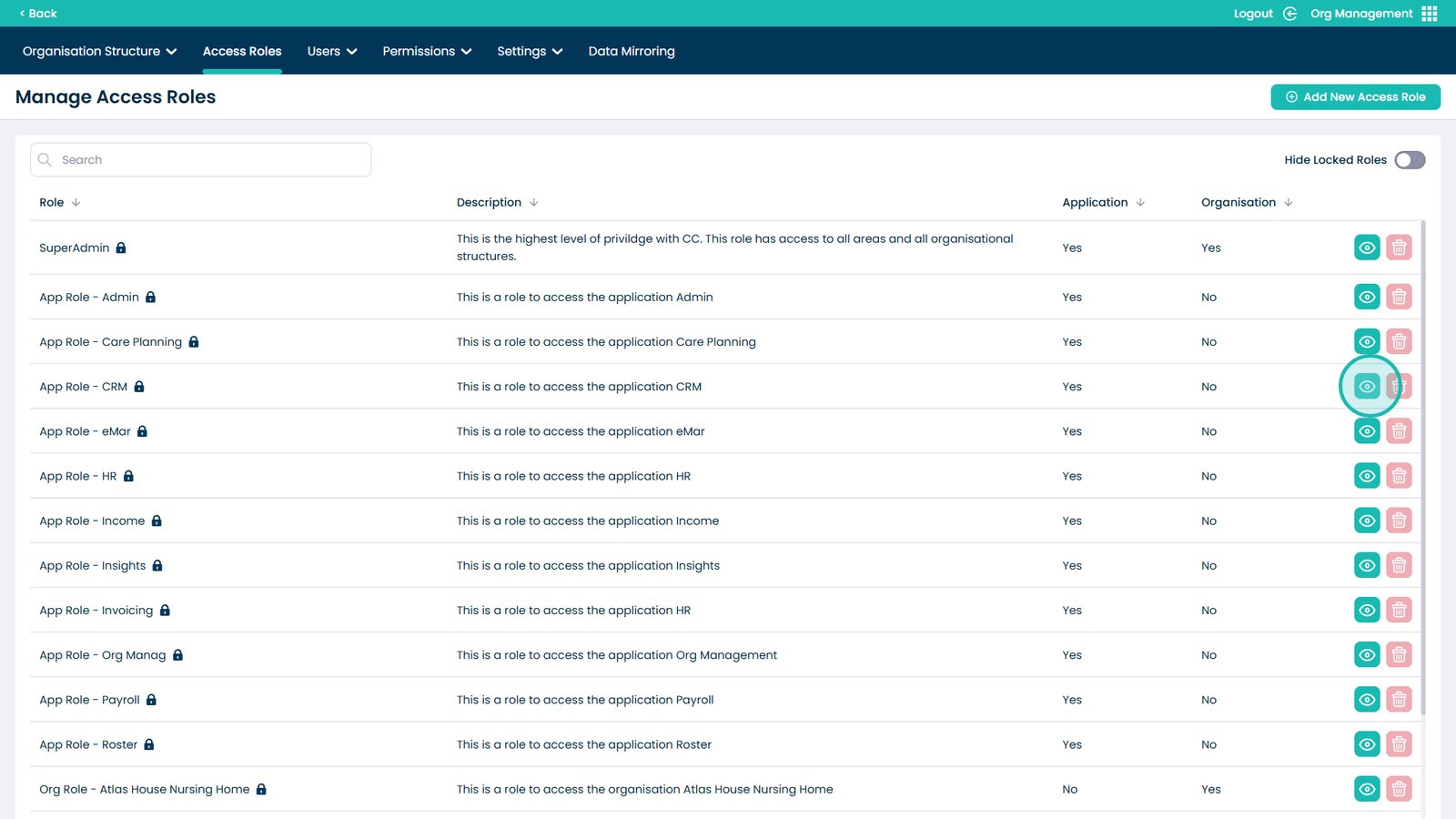Expand the Settings dropdown menu

click(530, 51)
